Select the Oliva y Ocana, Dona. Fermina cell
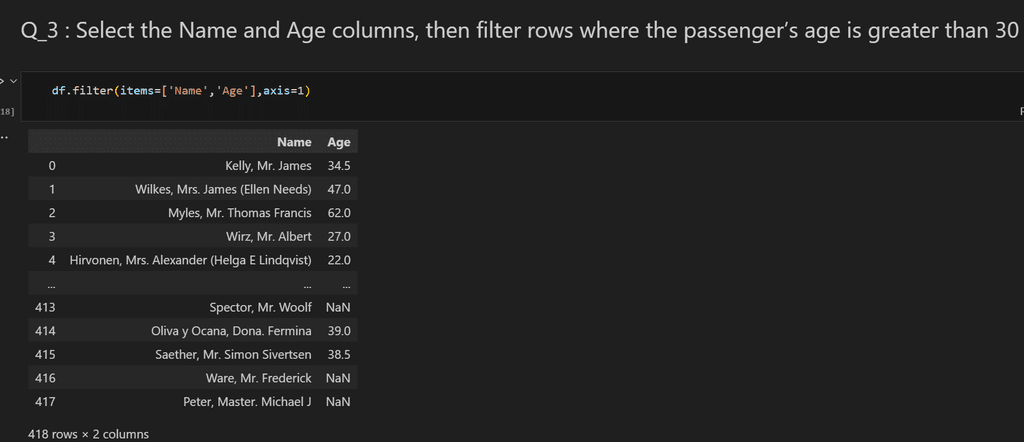 [231, 331]
